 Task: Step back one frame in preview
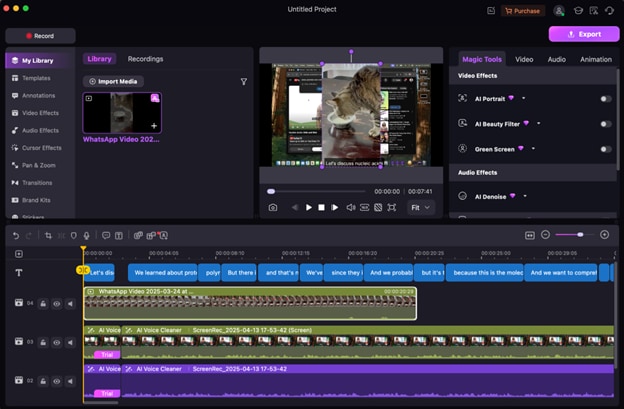click(x=294, y=207)
